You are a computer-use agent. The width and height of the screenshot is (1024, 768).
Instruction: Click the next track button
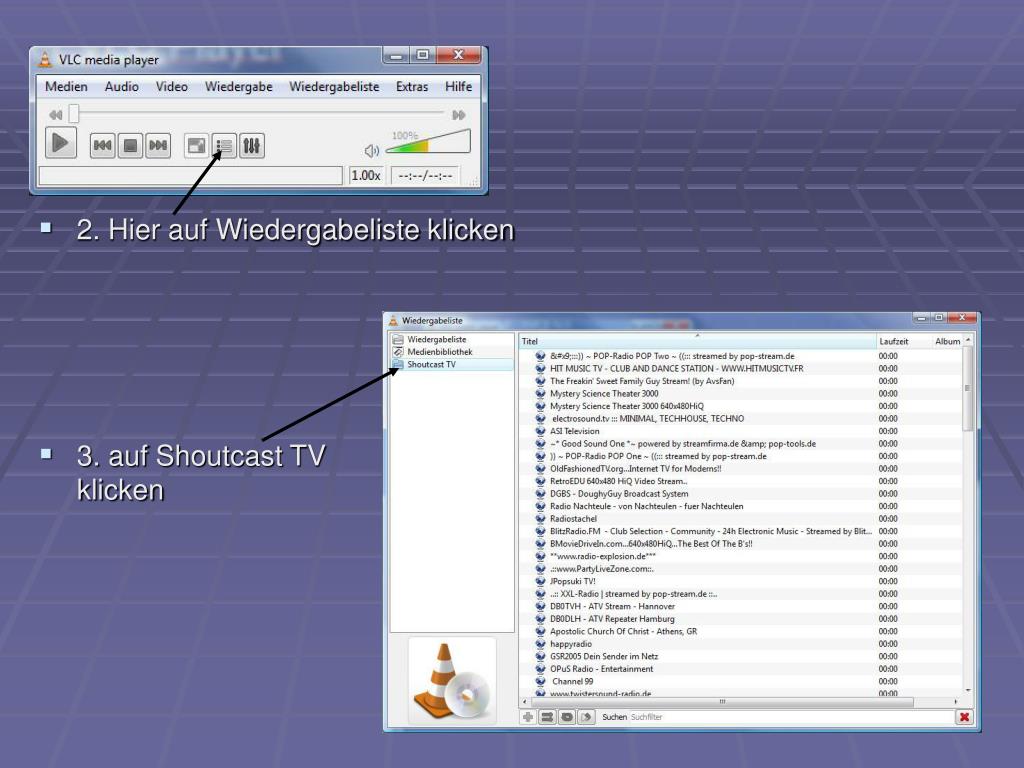pyautogui.click(x=158, y=146)
